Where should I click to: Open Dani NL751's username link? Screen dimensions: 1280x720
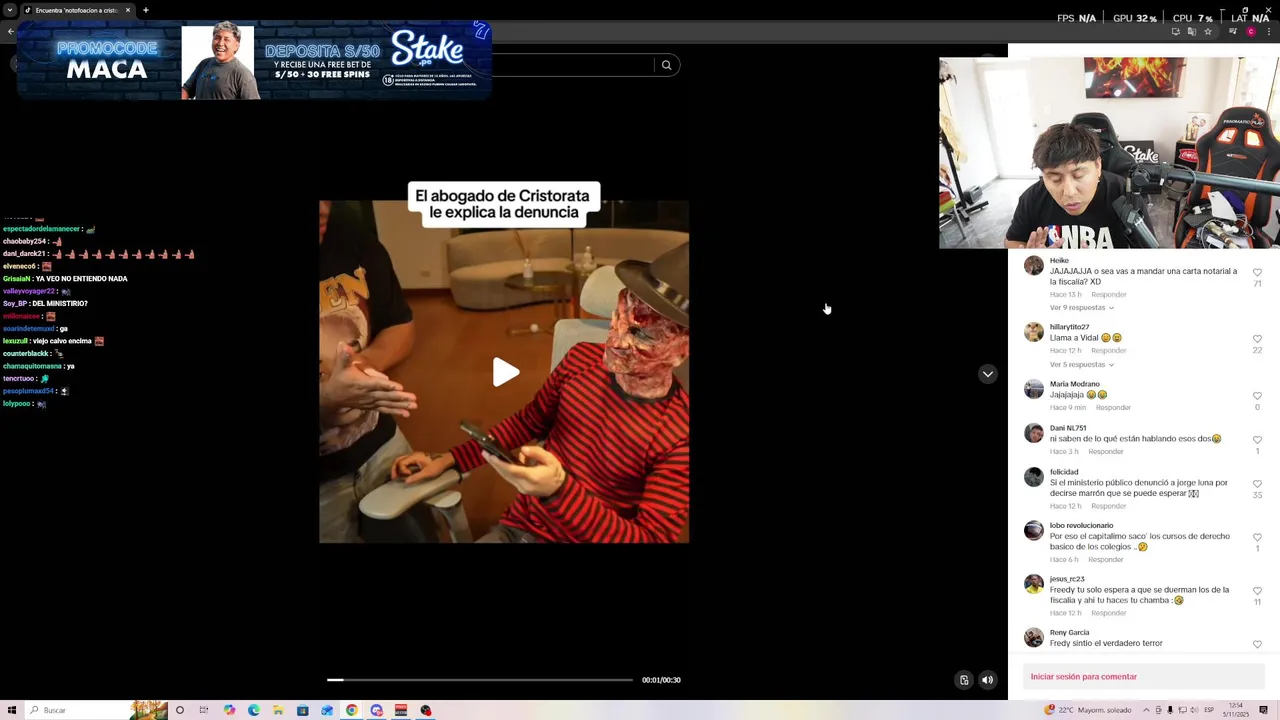(x=1068, y=428)
